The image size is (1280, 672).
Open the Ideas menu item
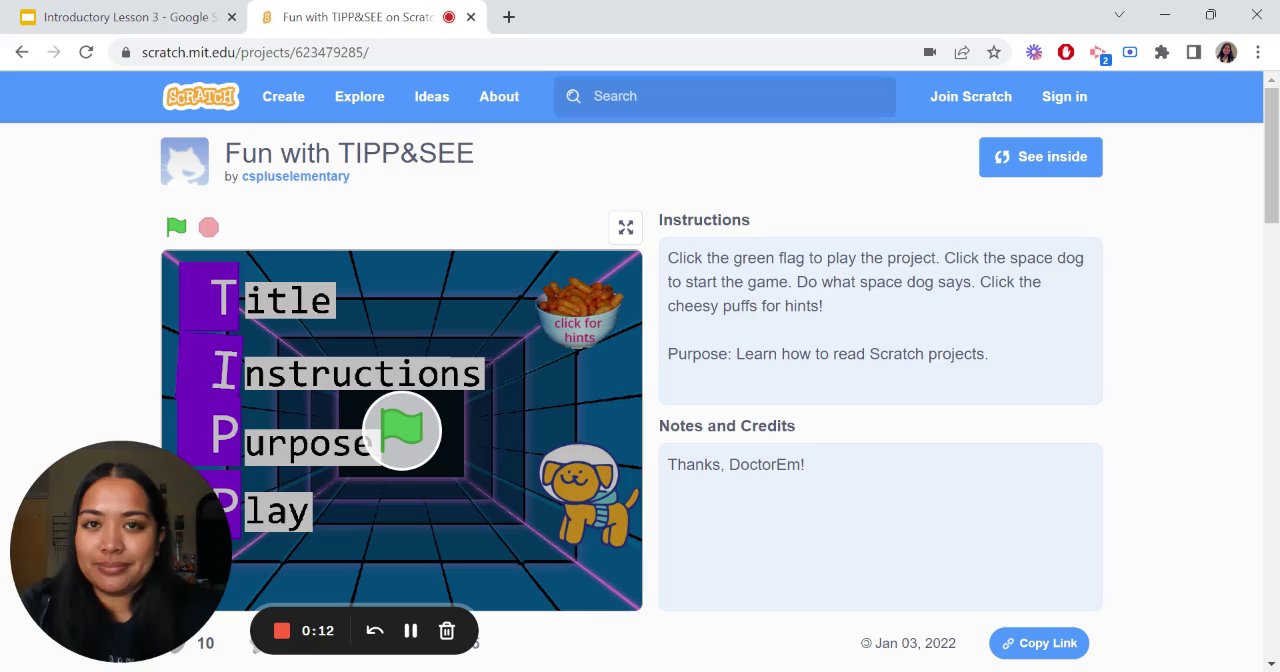click(432, 97)
